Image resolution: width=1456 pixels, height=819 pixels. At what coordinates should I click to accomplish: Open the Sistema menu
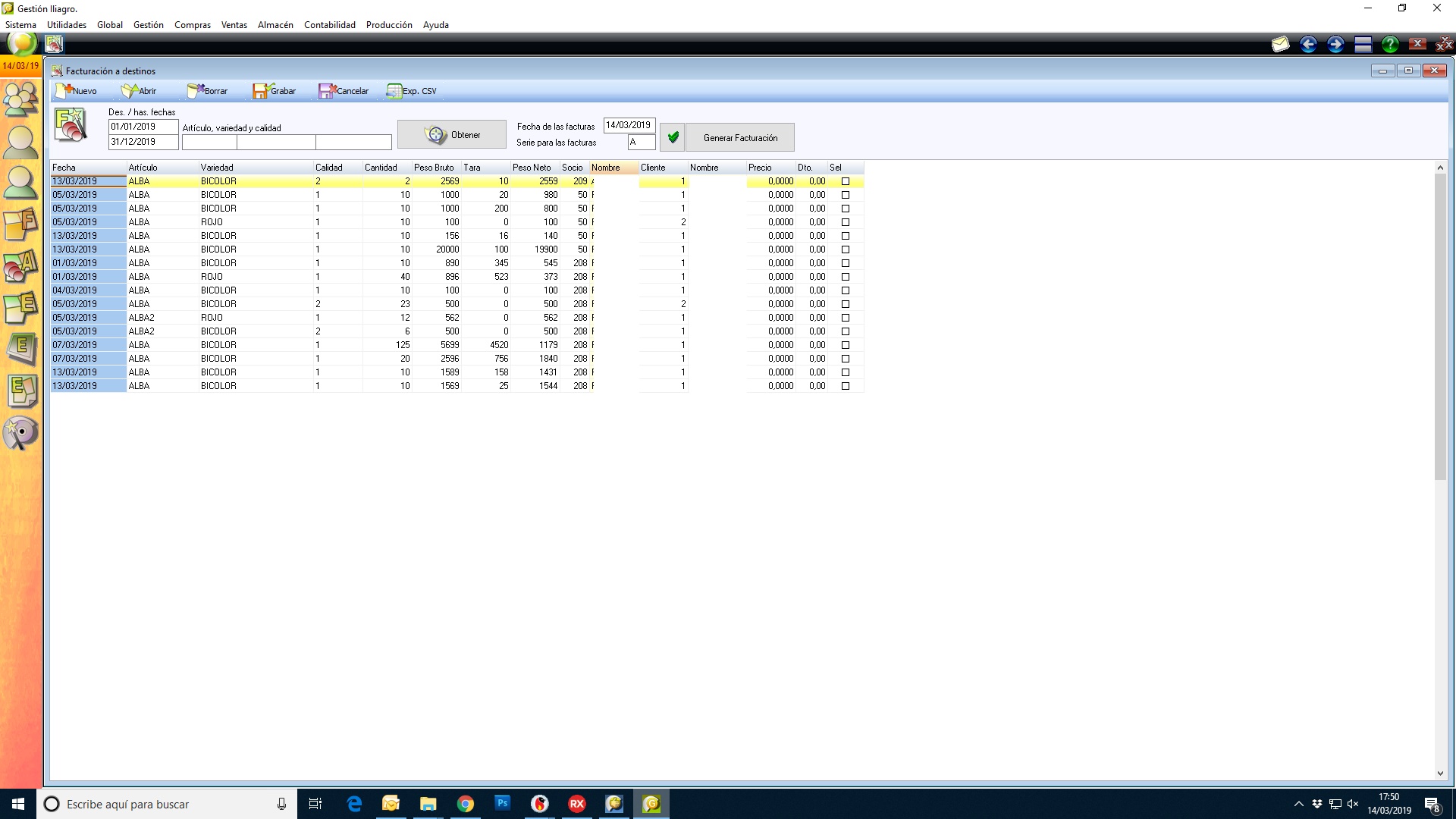click(x=20, y=25)
